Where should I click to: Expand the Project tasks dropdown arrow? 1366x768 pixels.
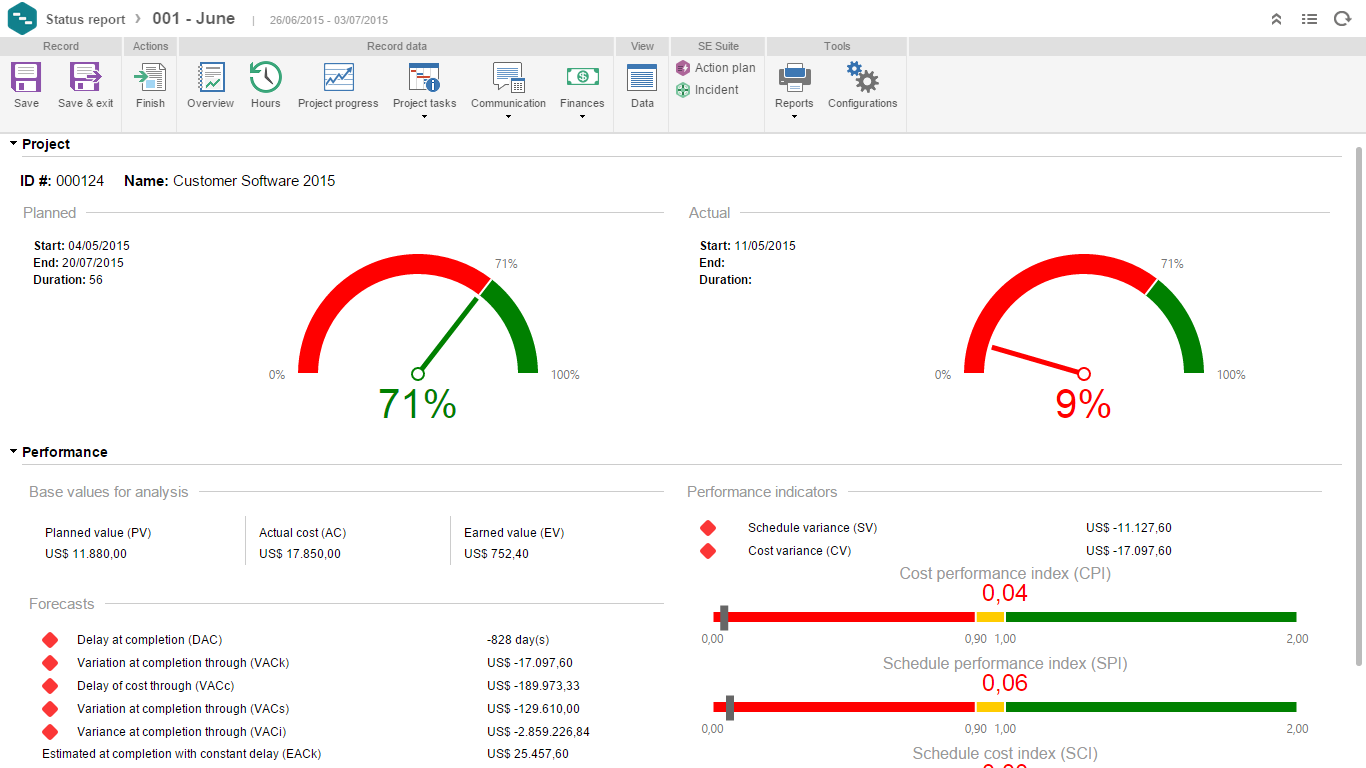click(424, 117)
